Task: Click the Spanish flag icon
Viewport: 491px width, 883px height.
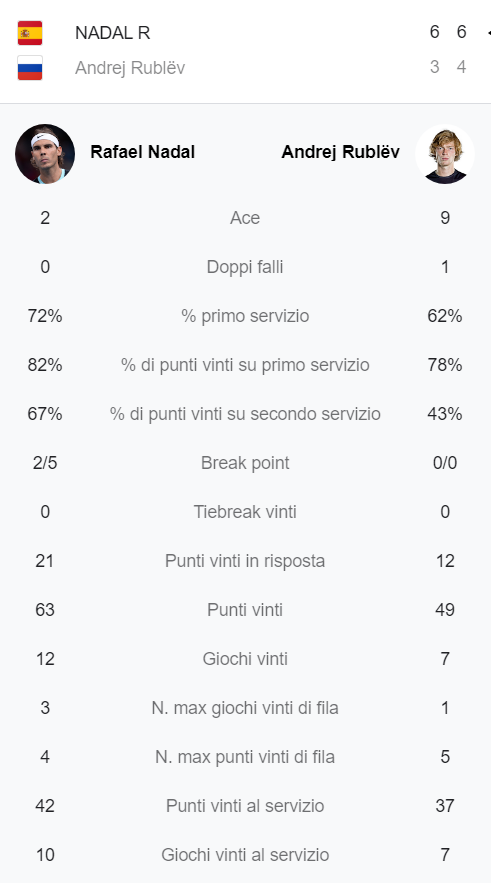Action: pos(30,33)
